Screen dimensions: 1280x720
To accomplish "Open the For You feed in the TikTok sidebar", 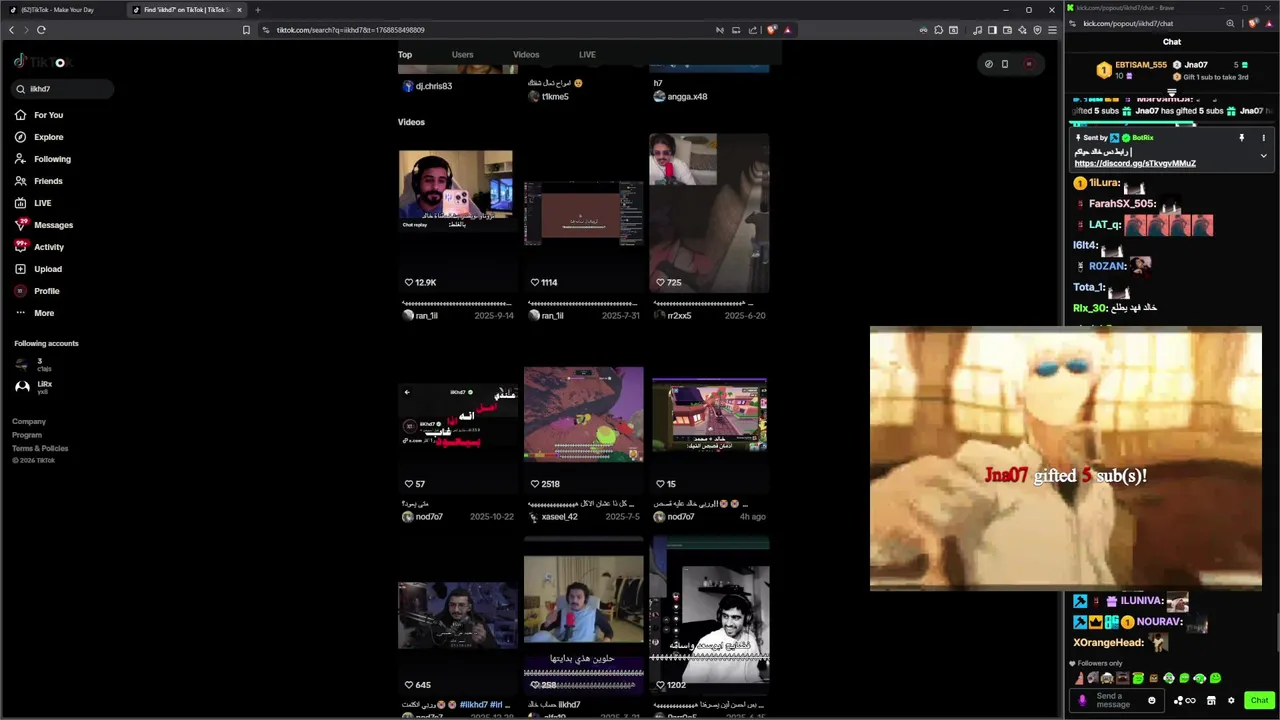I will click(x=40, y=115).
